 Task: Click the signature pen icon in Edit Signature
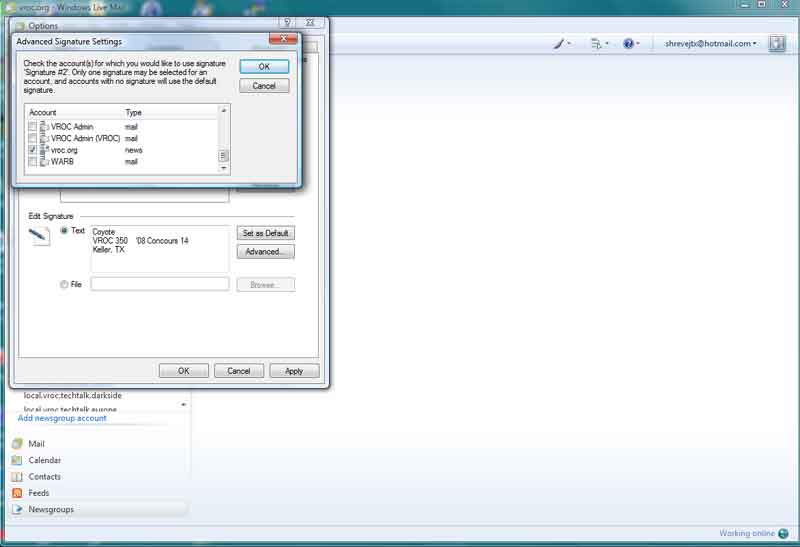(39, 236)
